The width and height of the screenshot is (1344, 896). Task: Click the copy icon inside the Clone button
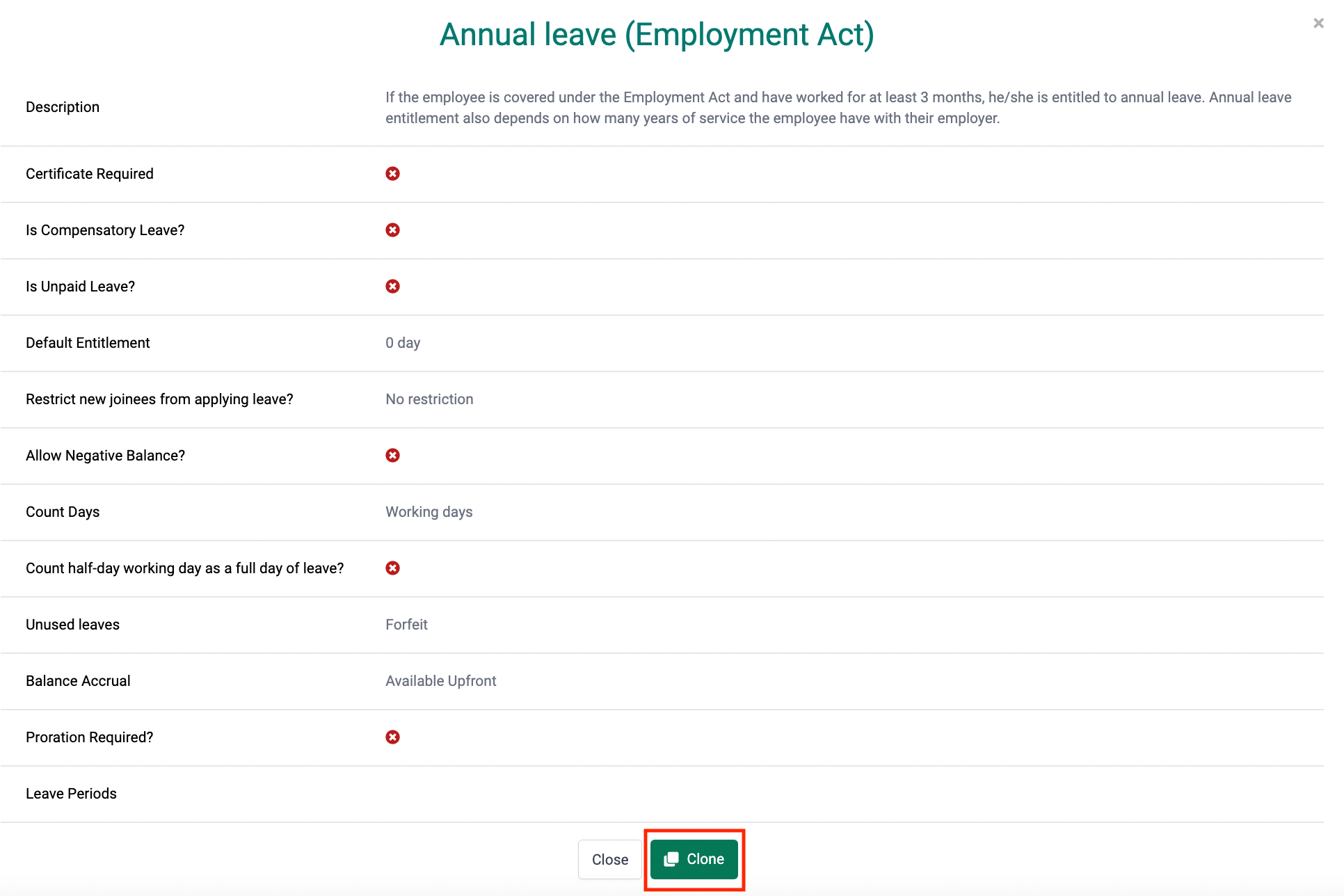tap(671, 860)
